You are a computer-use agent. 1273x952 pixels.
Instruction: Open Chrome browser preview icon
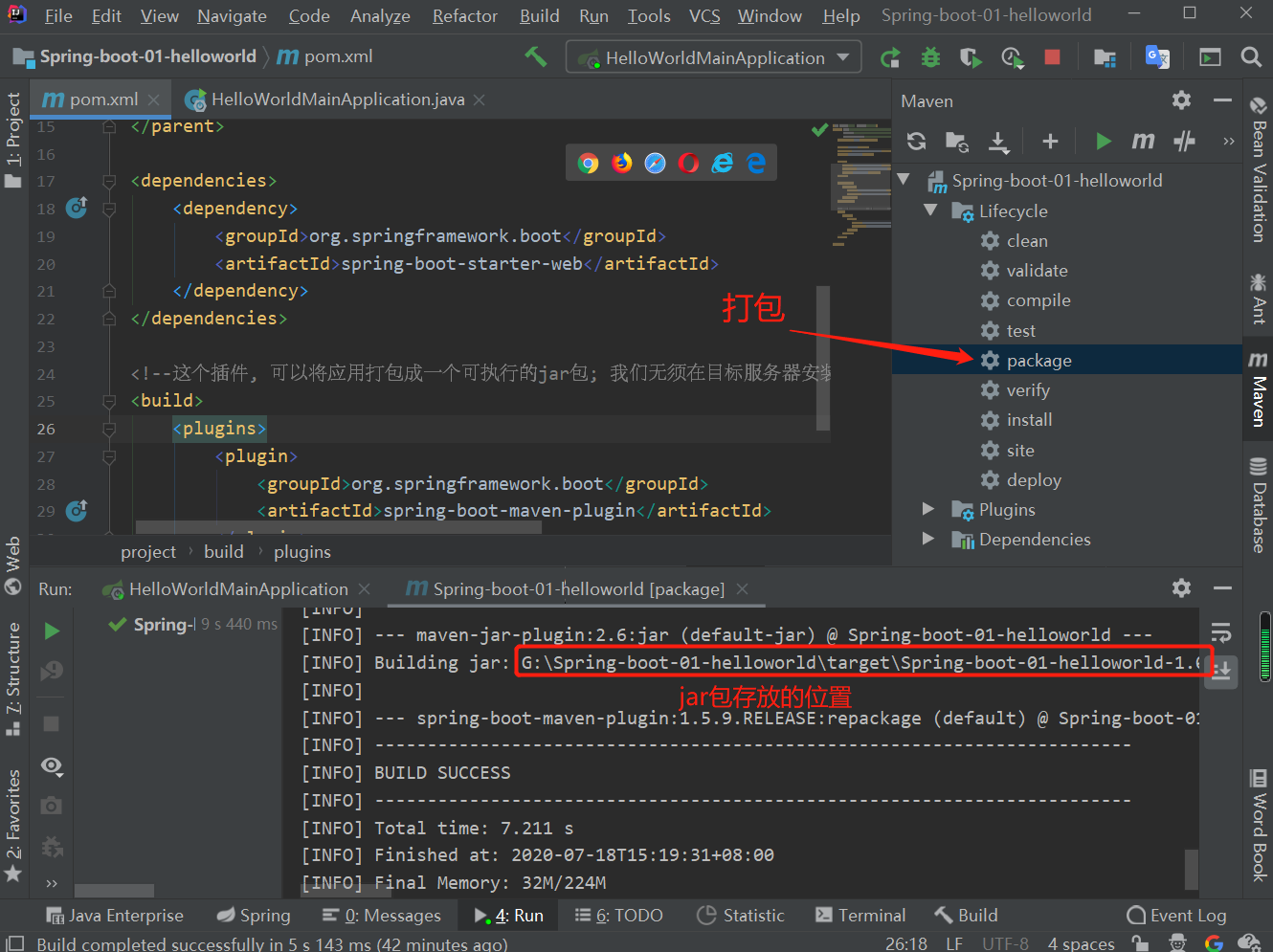589,164
